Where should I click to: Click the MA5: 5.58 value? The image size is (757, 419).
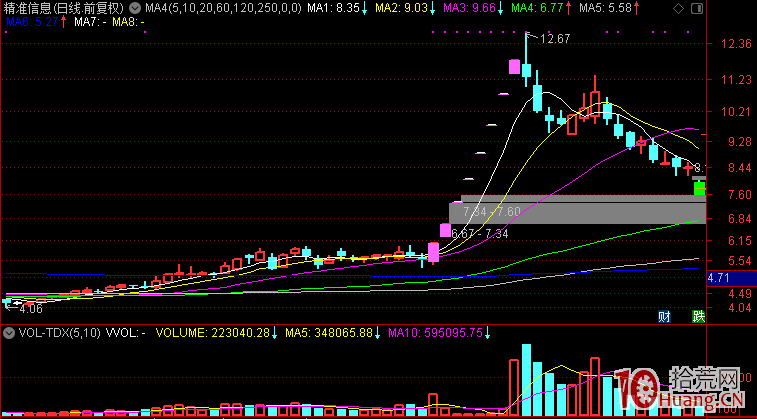pos(605,8)
